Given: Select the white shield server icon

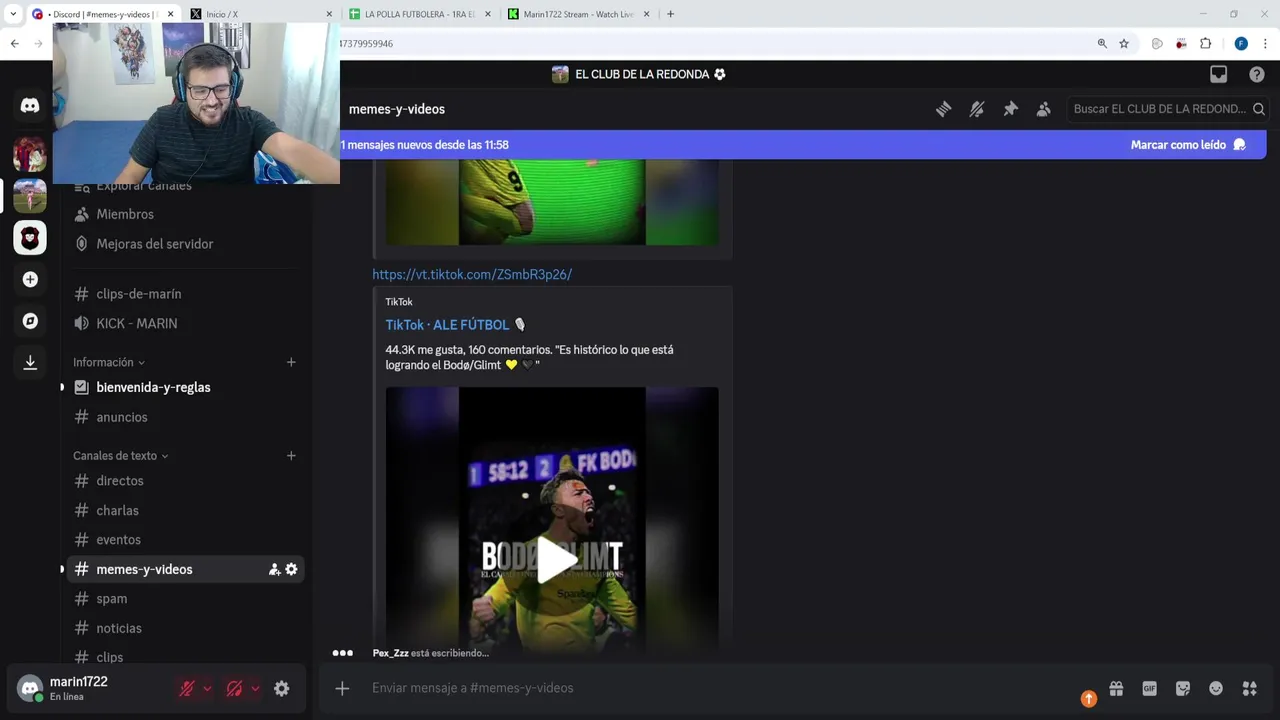Looking at the screenshot, I should tap(30, 238).
